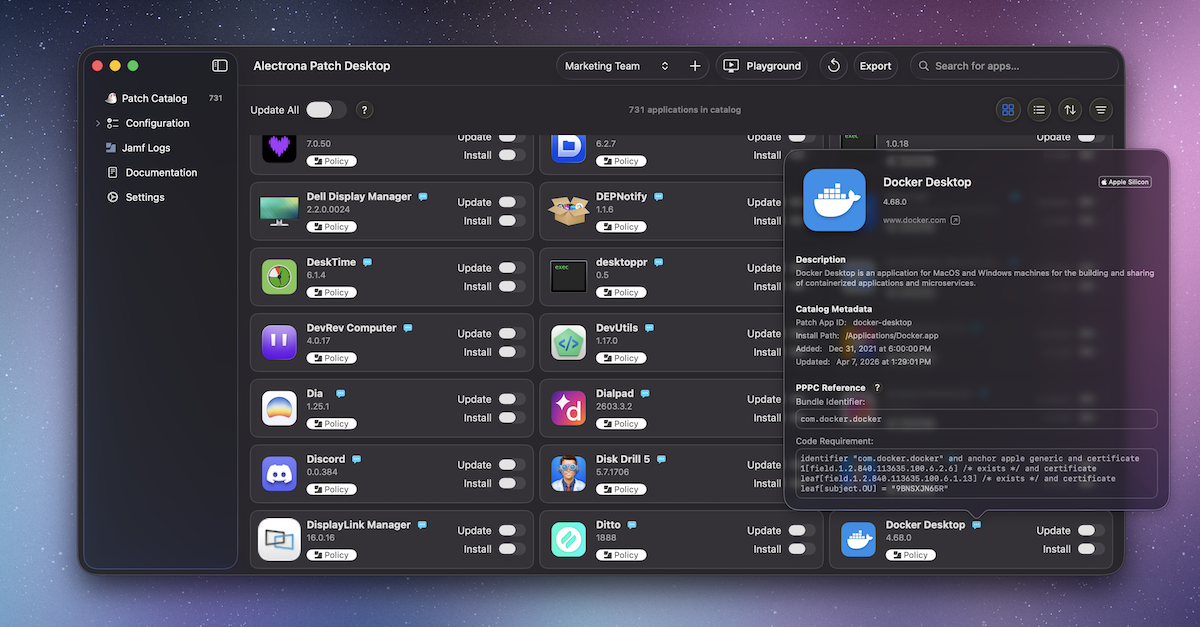1200x627 pixels.
Task: Click the desktoppr exec icon
Action: tap(569, 277)
